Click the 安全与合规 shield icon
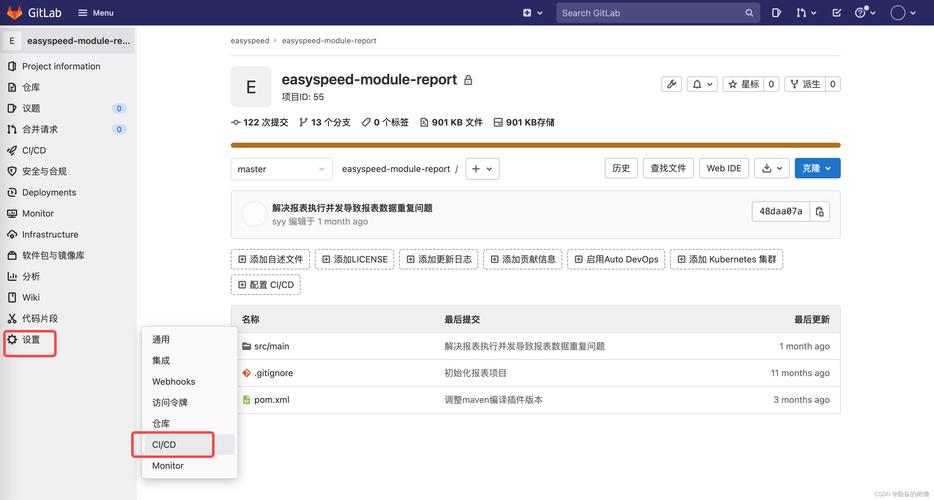The width and height of the screenshot is (934, 500). click(12, 171)
